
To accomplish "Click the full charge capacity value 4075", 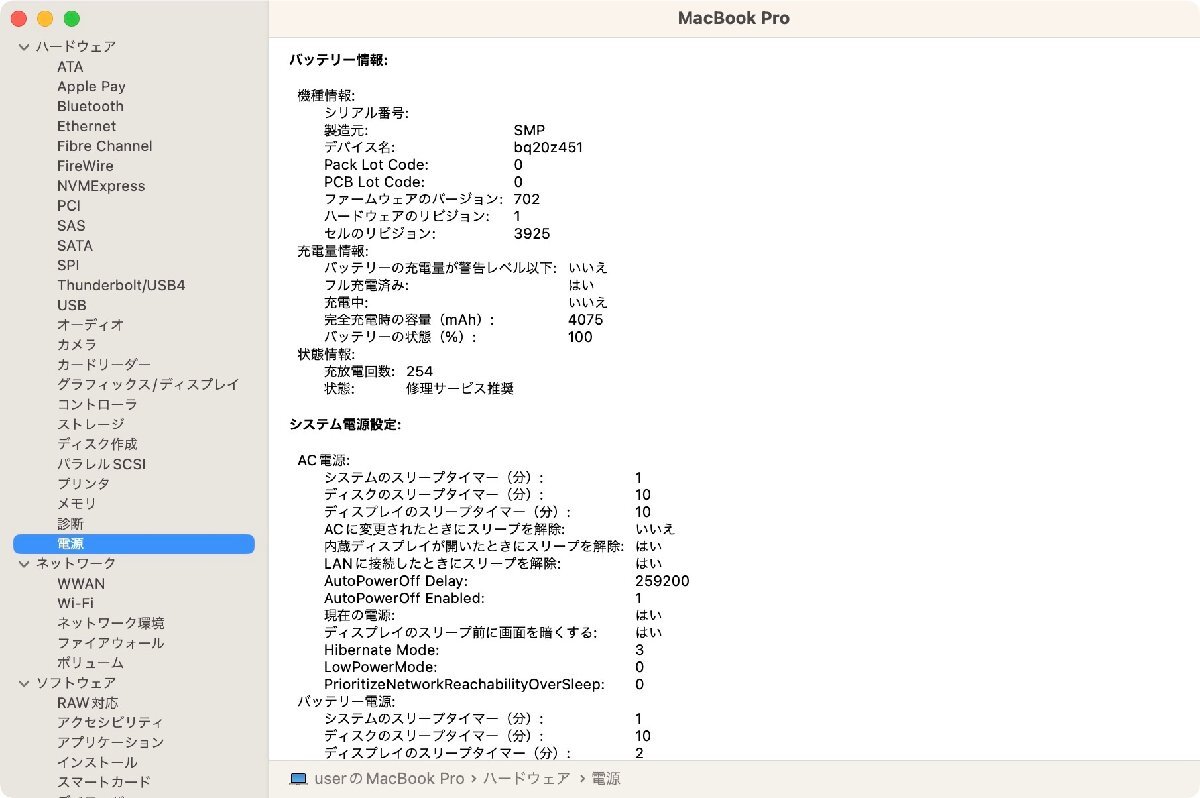I will click(x=585, y=320).
